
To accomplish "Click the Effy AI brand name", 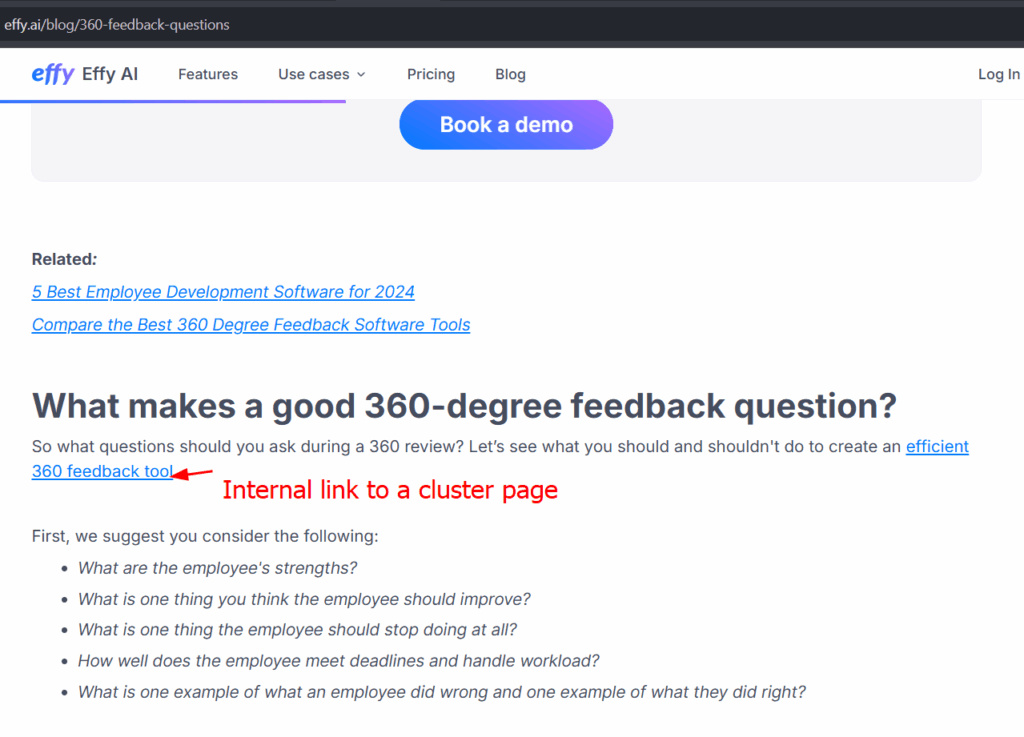I will click(110, 74).
